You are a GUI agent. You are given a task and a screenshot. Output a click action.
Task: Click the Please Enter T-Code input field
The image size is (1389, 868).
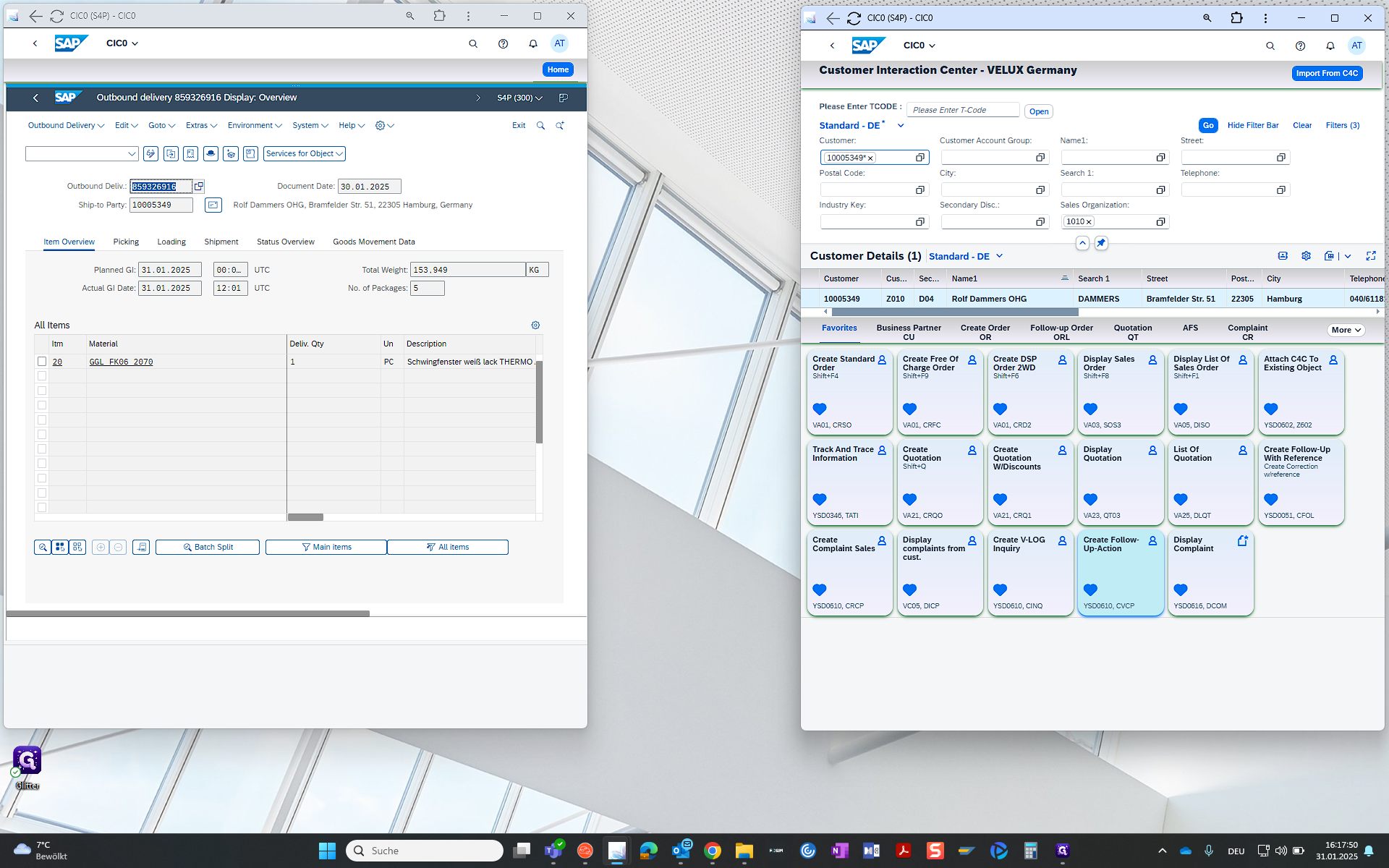(x=963, y=111)
